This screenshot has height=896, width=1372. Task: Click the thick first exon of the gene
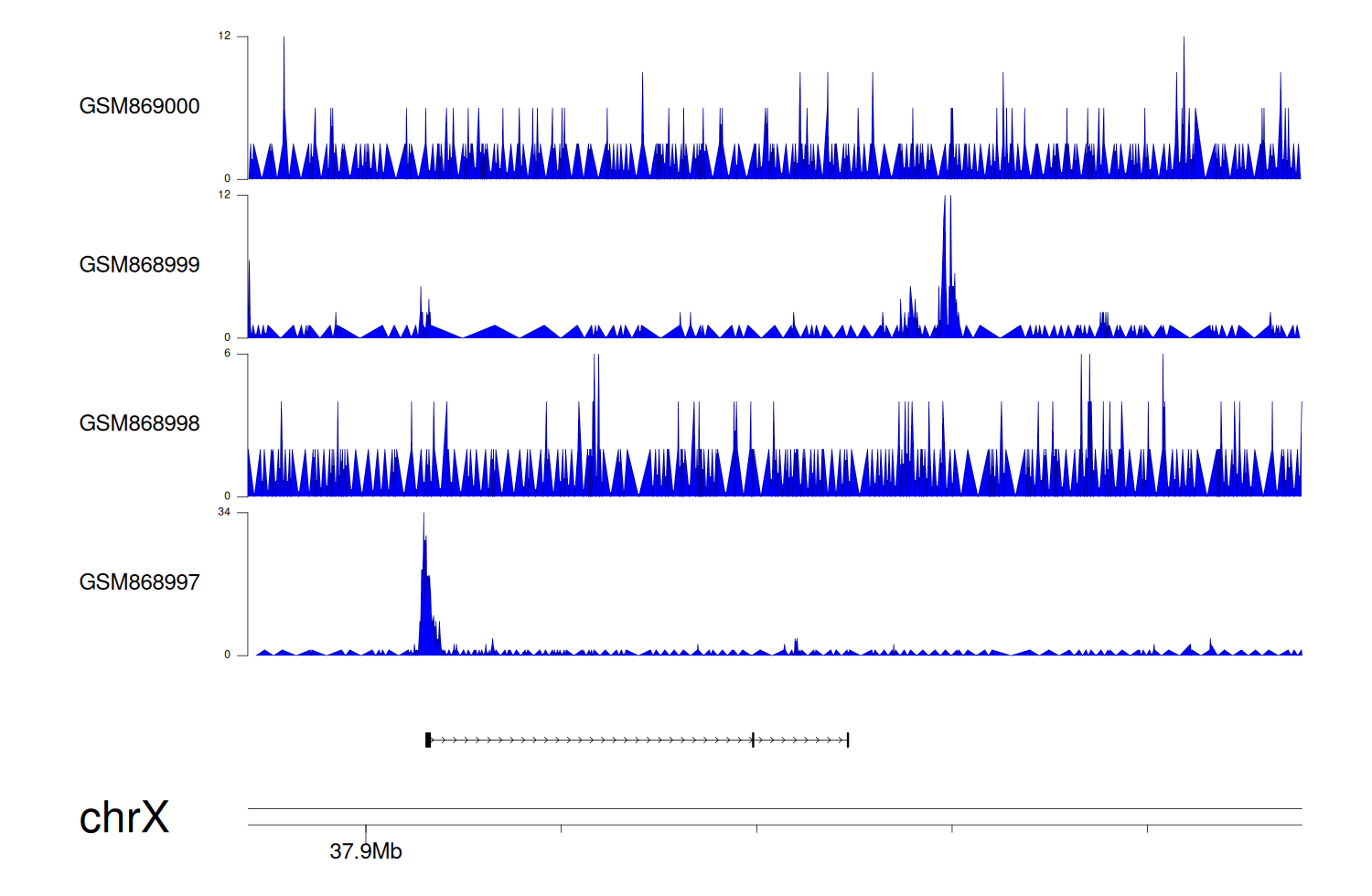pos(428,740)
